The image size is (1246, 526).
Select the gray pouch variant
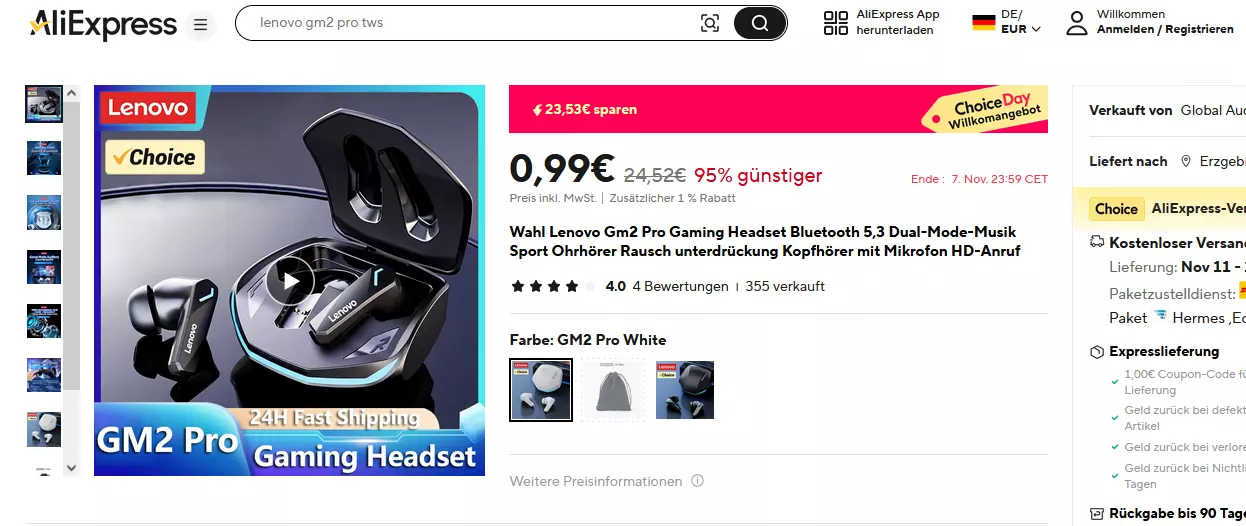(x=613, y=390)
